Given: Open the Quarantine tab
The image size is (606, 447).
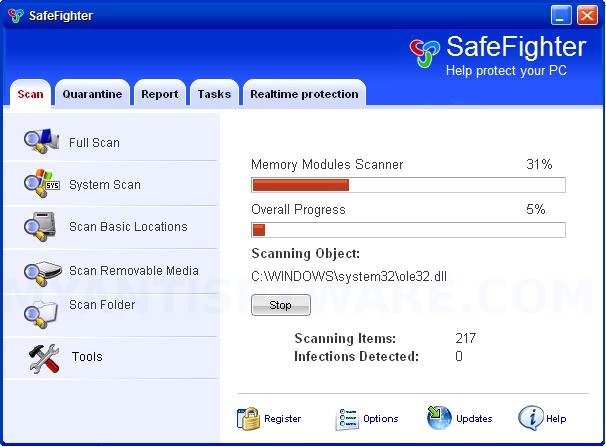Looking at the screenshot, I should pos(92,94).
